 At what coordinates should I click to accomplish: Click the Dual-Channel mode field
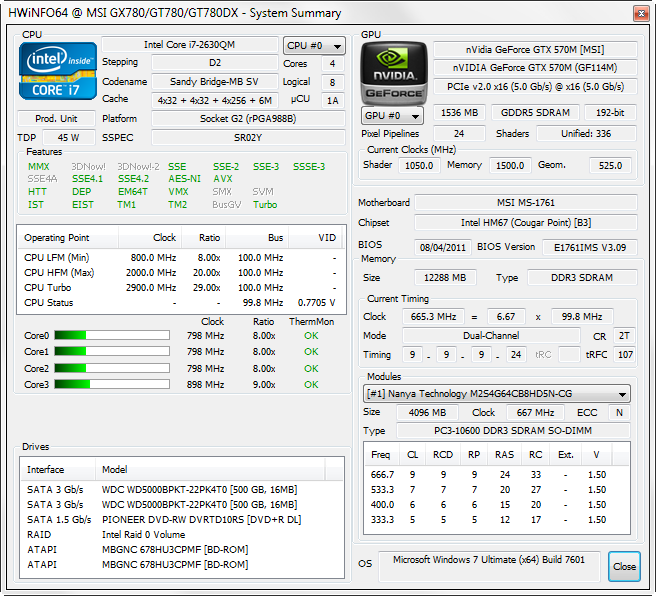(491, 335)
